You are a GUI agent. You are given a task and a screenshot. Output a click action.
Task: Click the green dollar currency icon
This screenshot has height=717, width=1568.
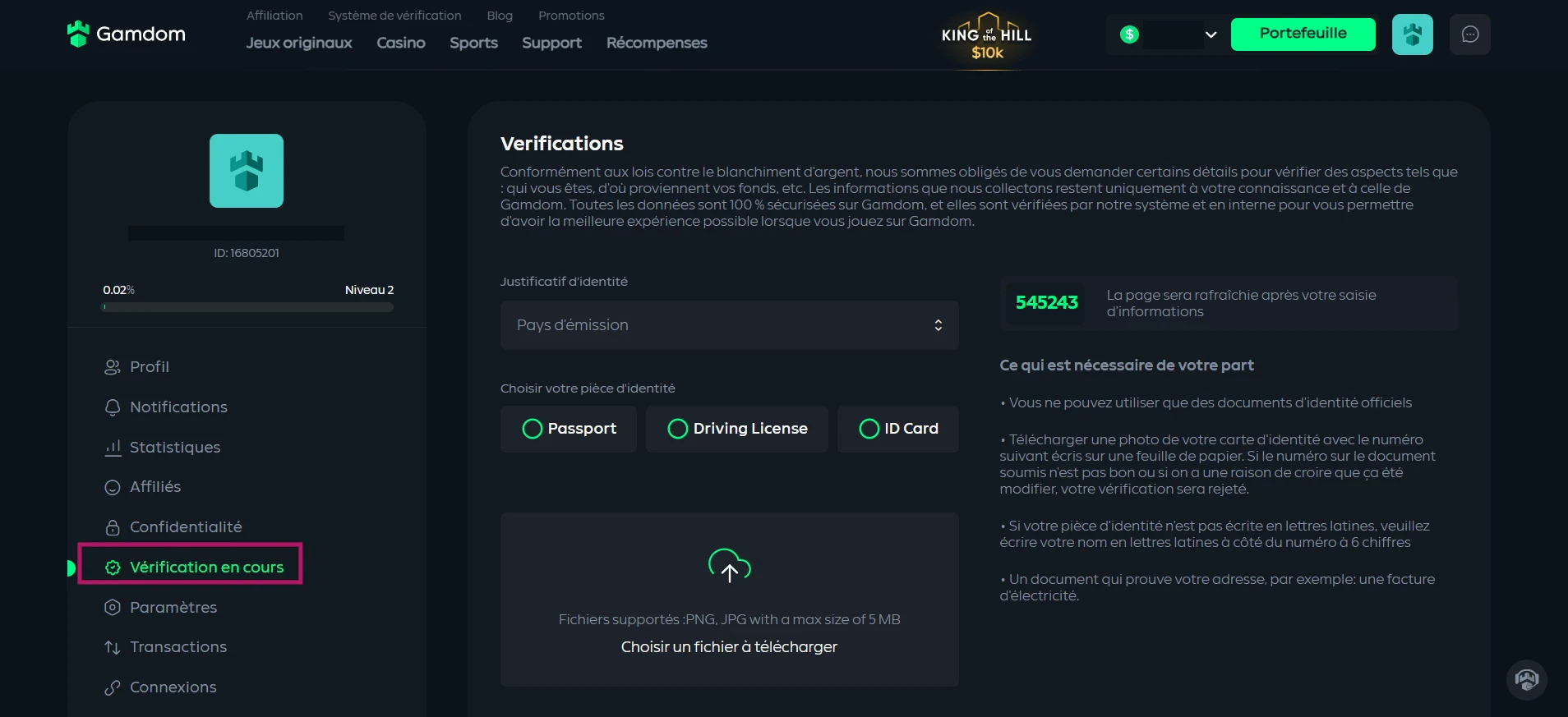point(1130,34)
